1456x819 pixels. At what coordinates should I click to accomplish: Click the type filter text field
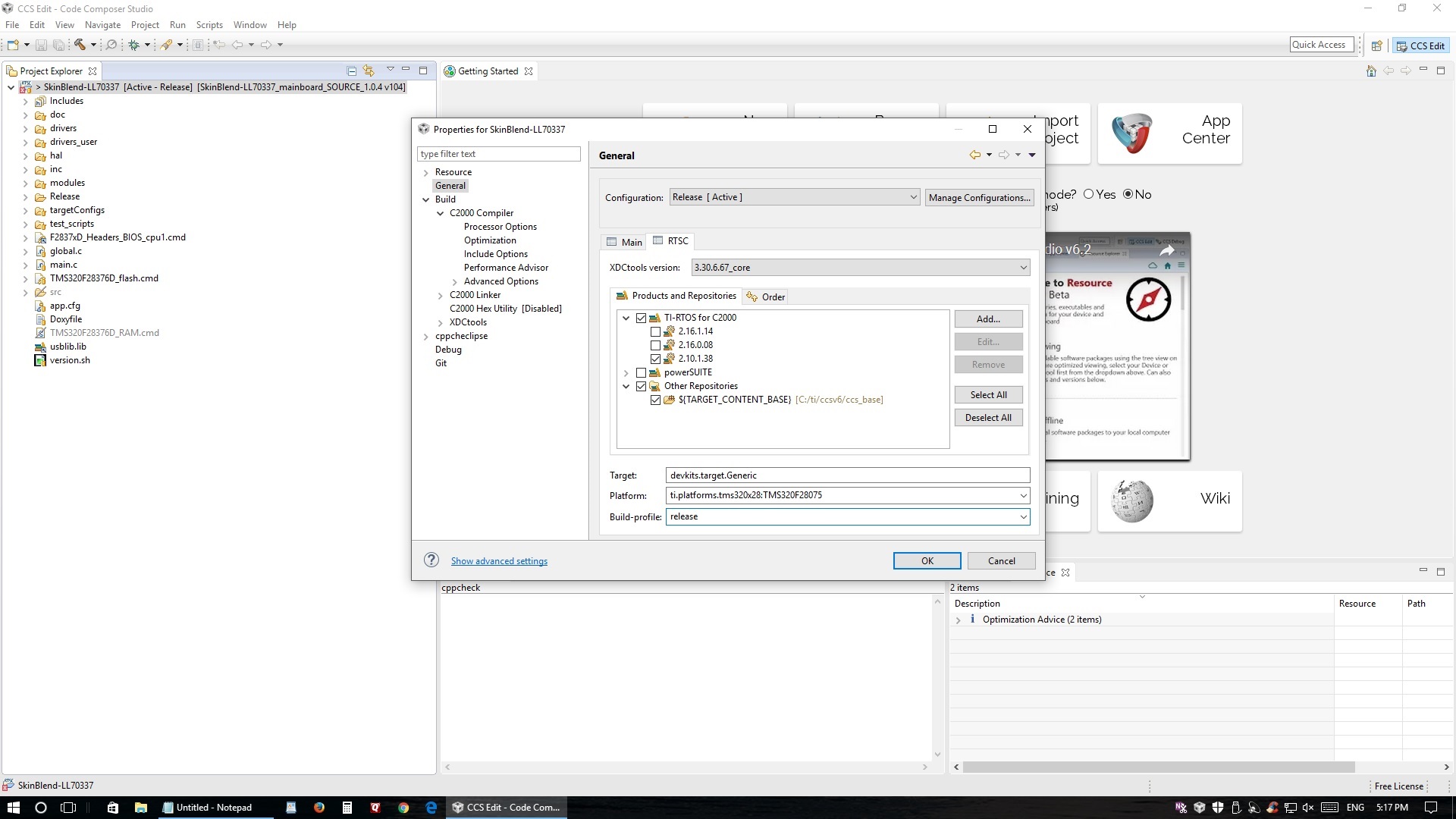click(498, 154)
